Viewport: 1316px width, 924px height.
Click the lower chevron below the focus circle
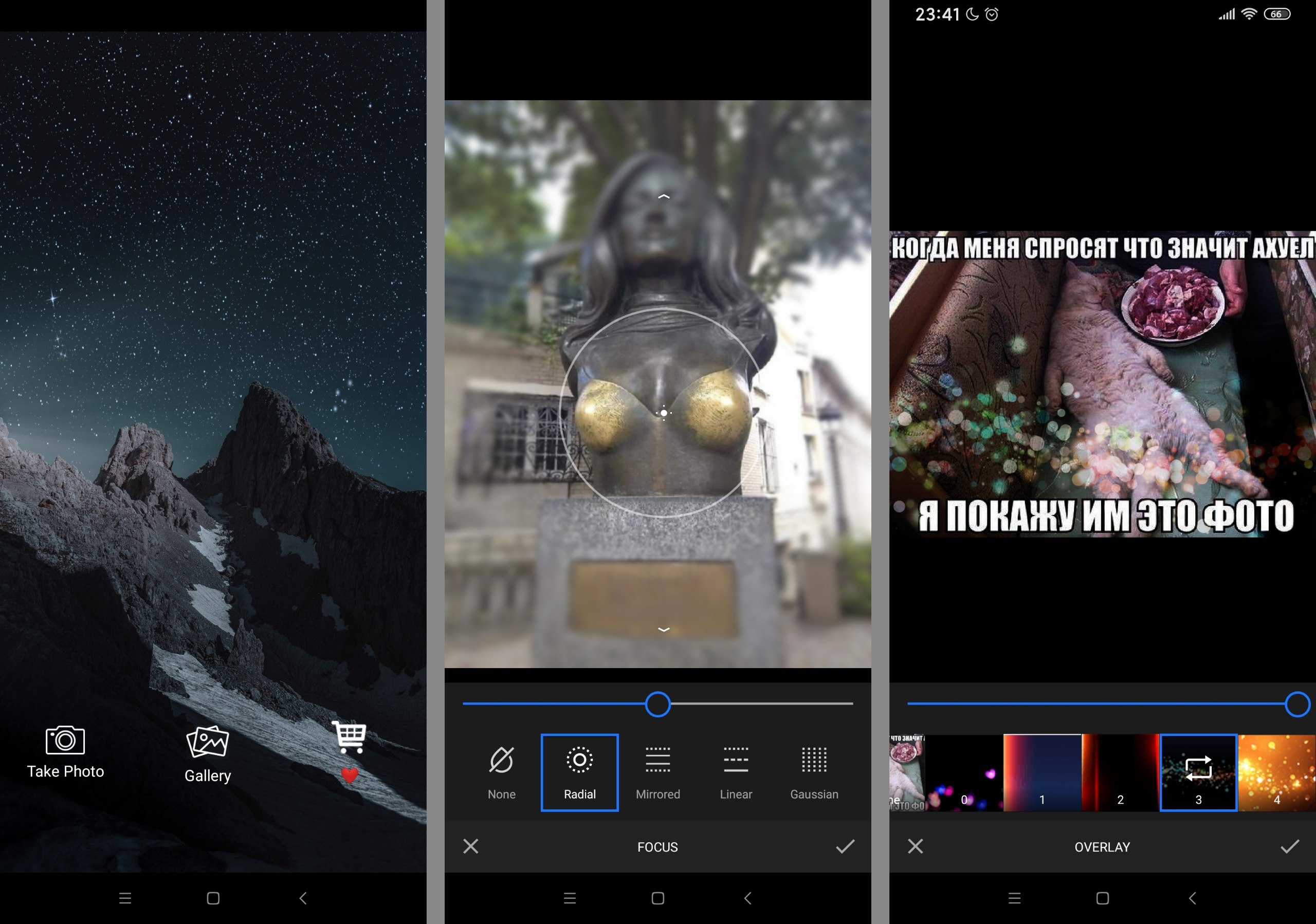click(x=664, y=629)
